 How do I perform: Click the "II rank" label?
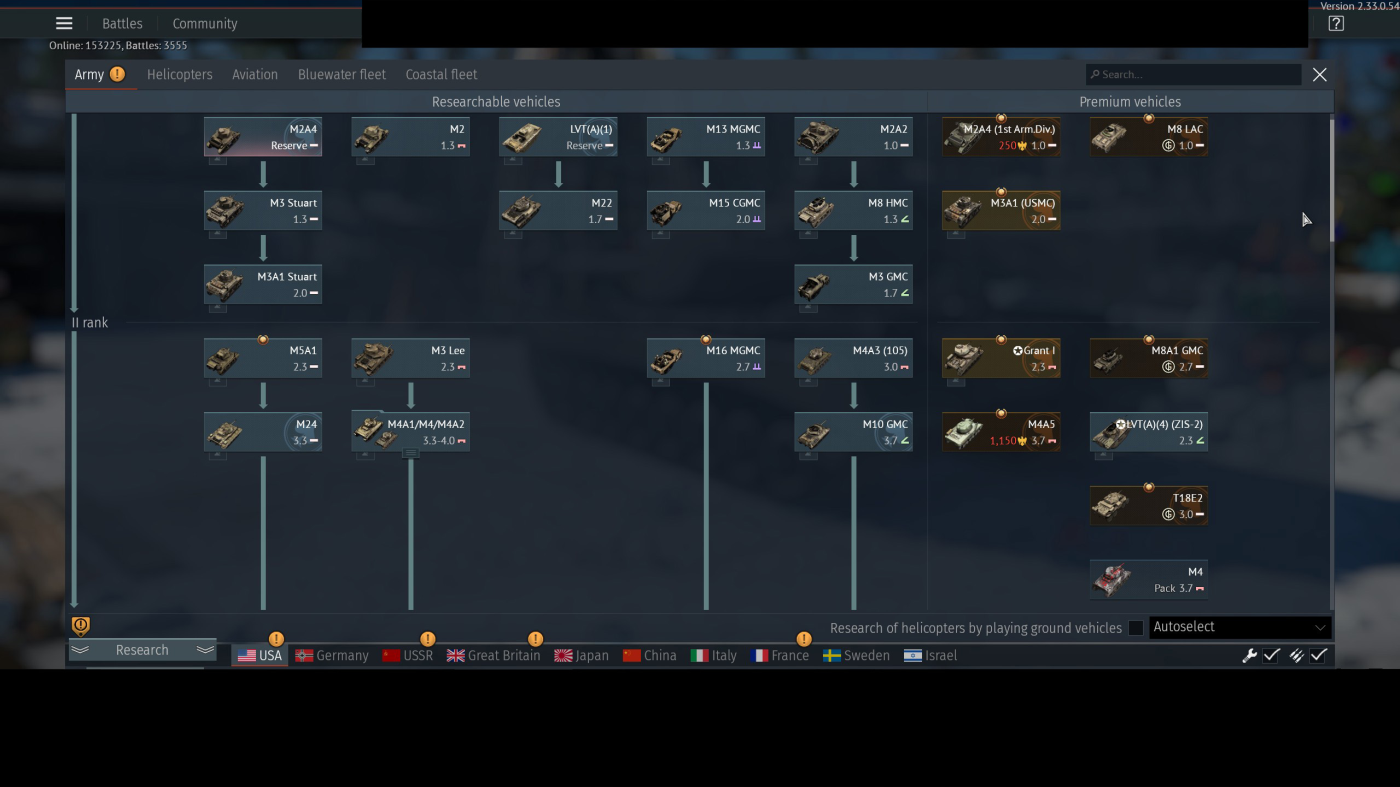[x=90, y=323]
